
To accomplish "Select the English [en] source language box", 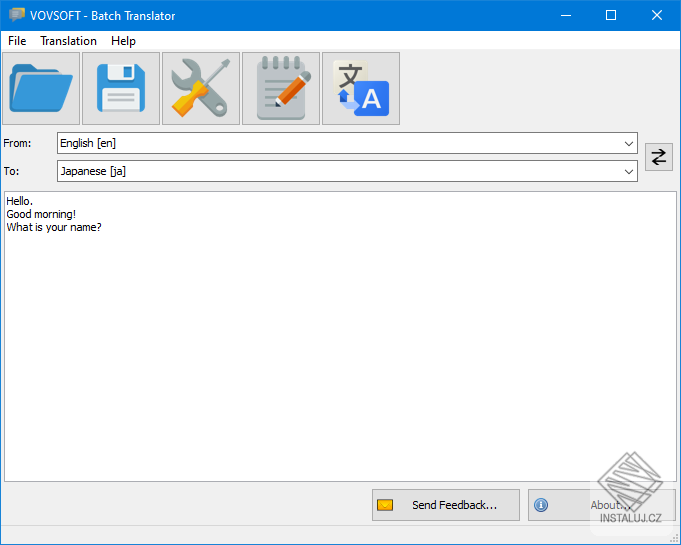I will click(347, 143).
